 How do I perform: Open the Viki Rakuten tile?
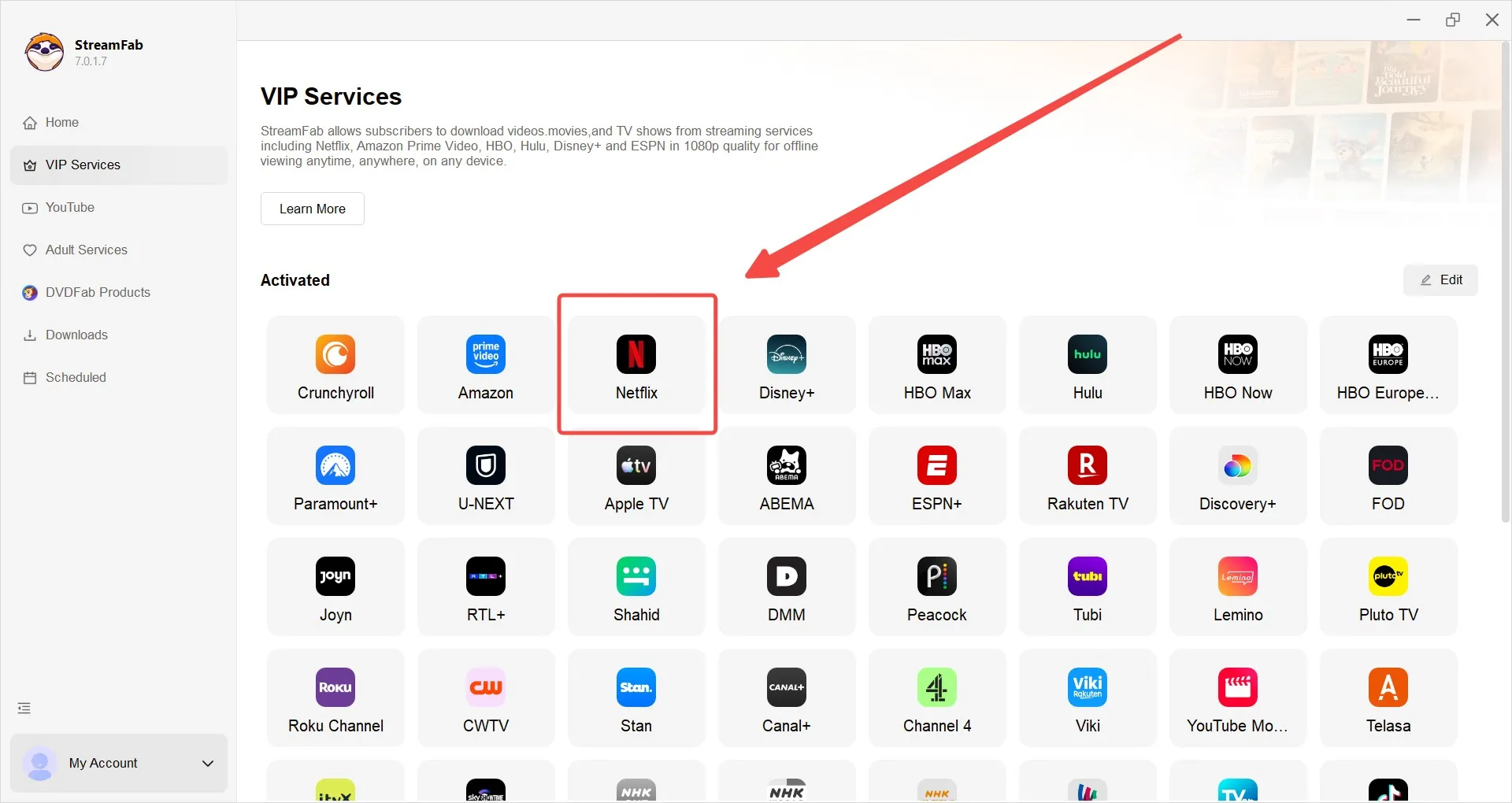(1088, 698)
